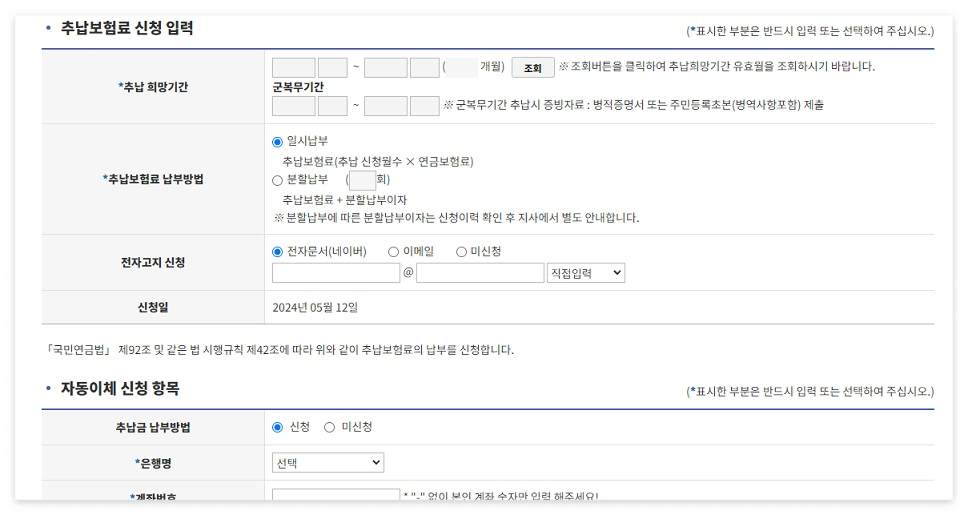The height and width of the screenshot is (515, 968).
Task: Select the 분할납부 radio option
Action: click(x=277, y=180)
